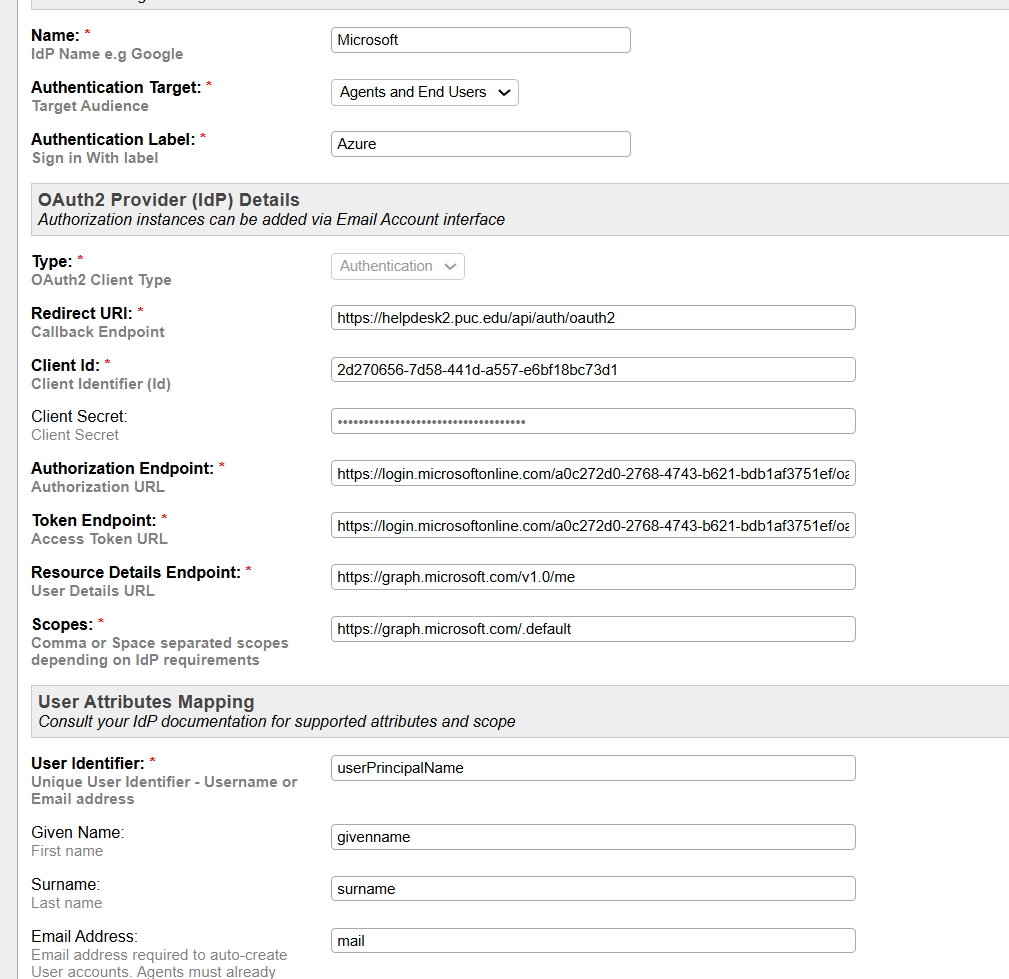Click the bold 'Authentication Target:' label text
The image size is (1009, 979).
[x=115, y=88]
